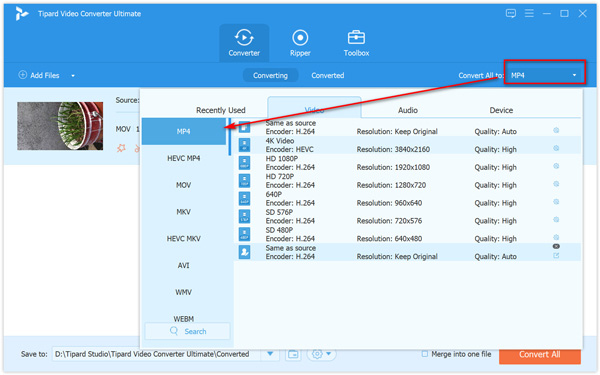Image resolution: width=600 pixels, height=375 pixels.
Task: Click the Add Files plus icon
Action: [23, 75]
